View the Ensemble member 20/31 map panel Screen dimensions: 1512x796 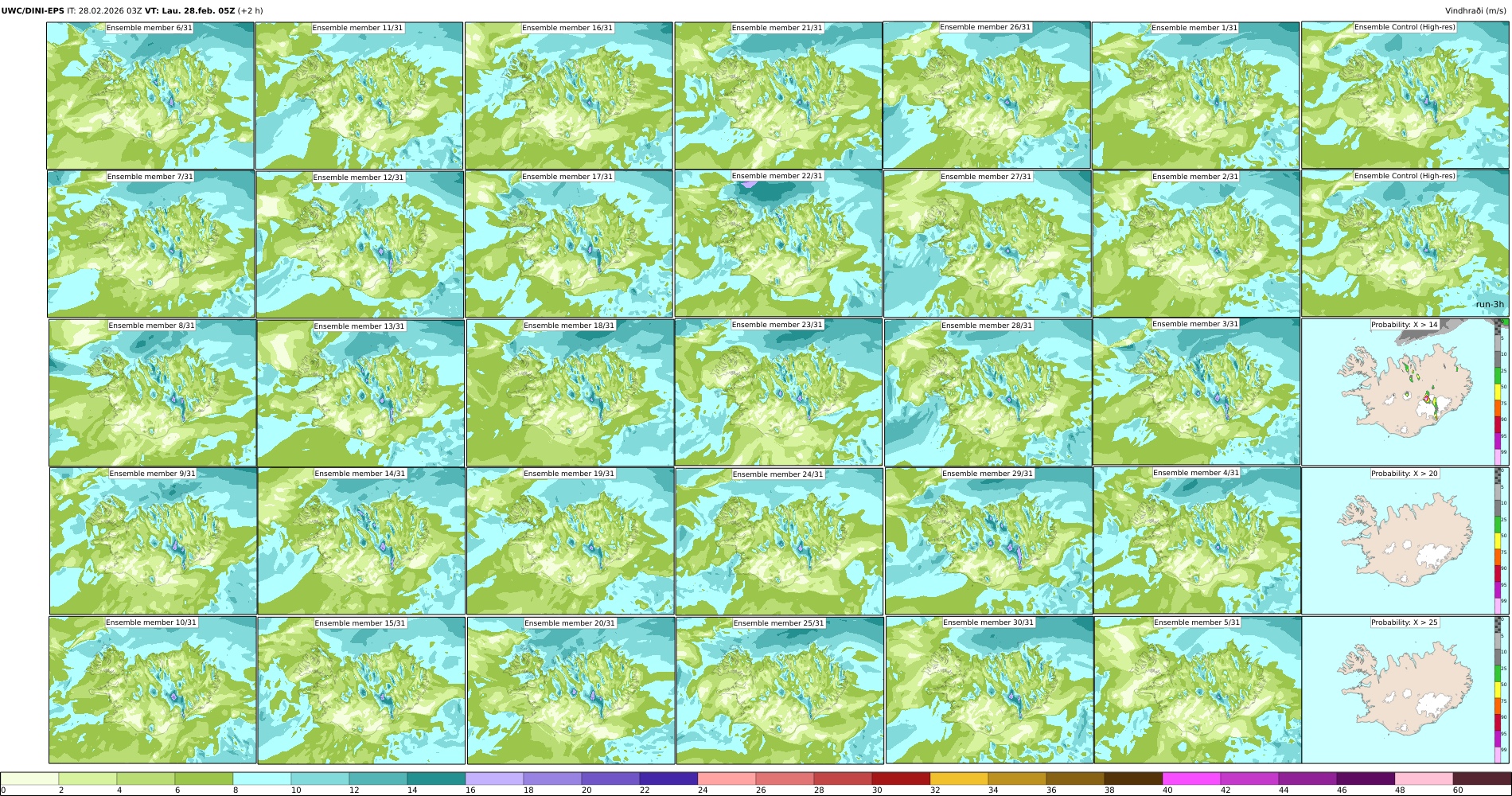pos(571,690)
